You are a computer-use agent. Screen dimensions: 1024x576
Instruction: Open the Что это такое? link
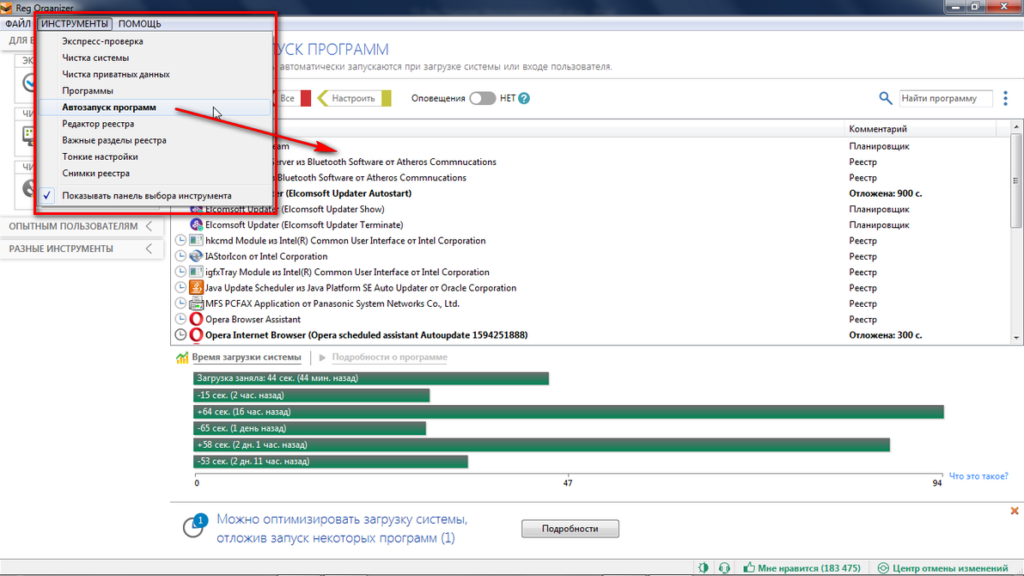(978, 476)
